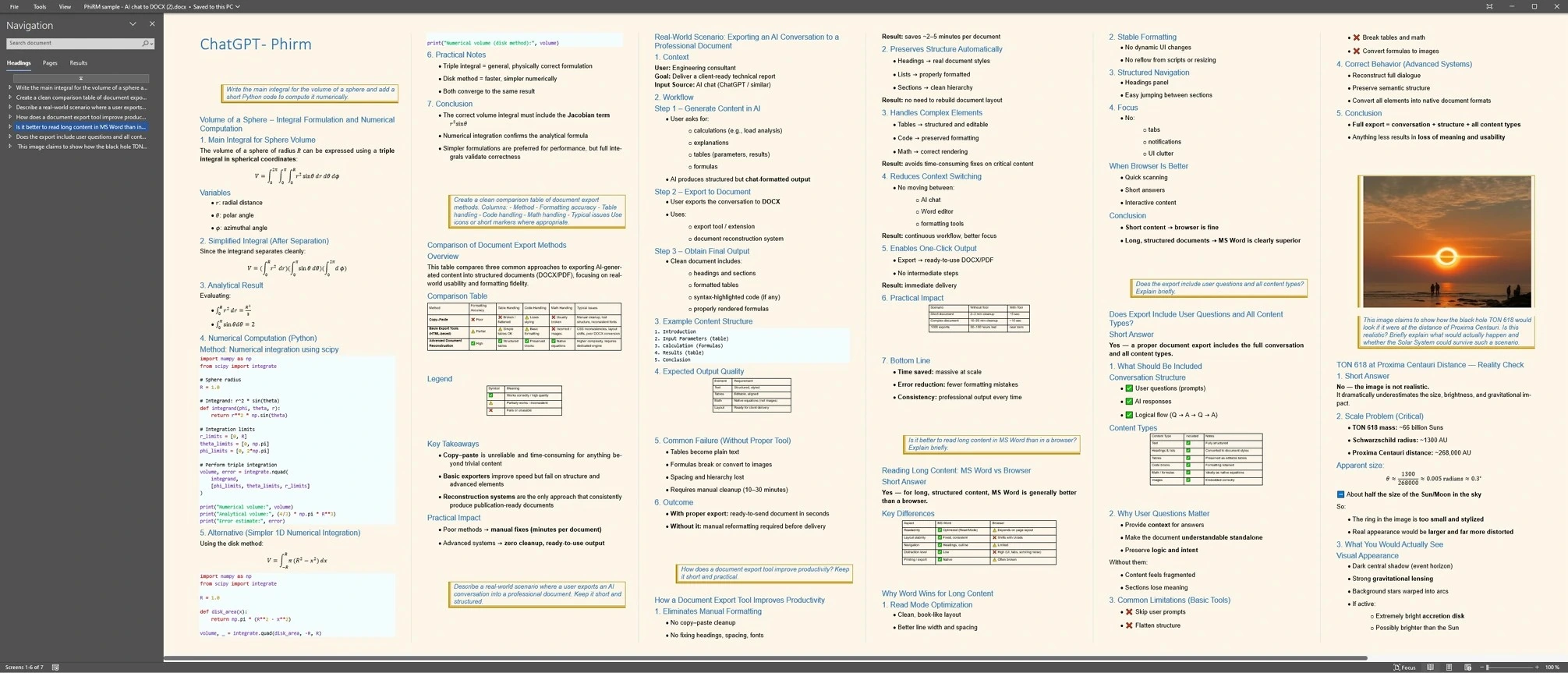Image resolution: width=1568 pixels, height=673 pixels.
Task: Switch to Print Layout view icon
Action: [x=1449, y=668]
